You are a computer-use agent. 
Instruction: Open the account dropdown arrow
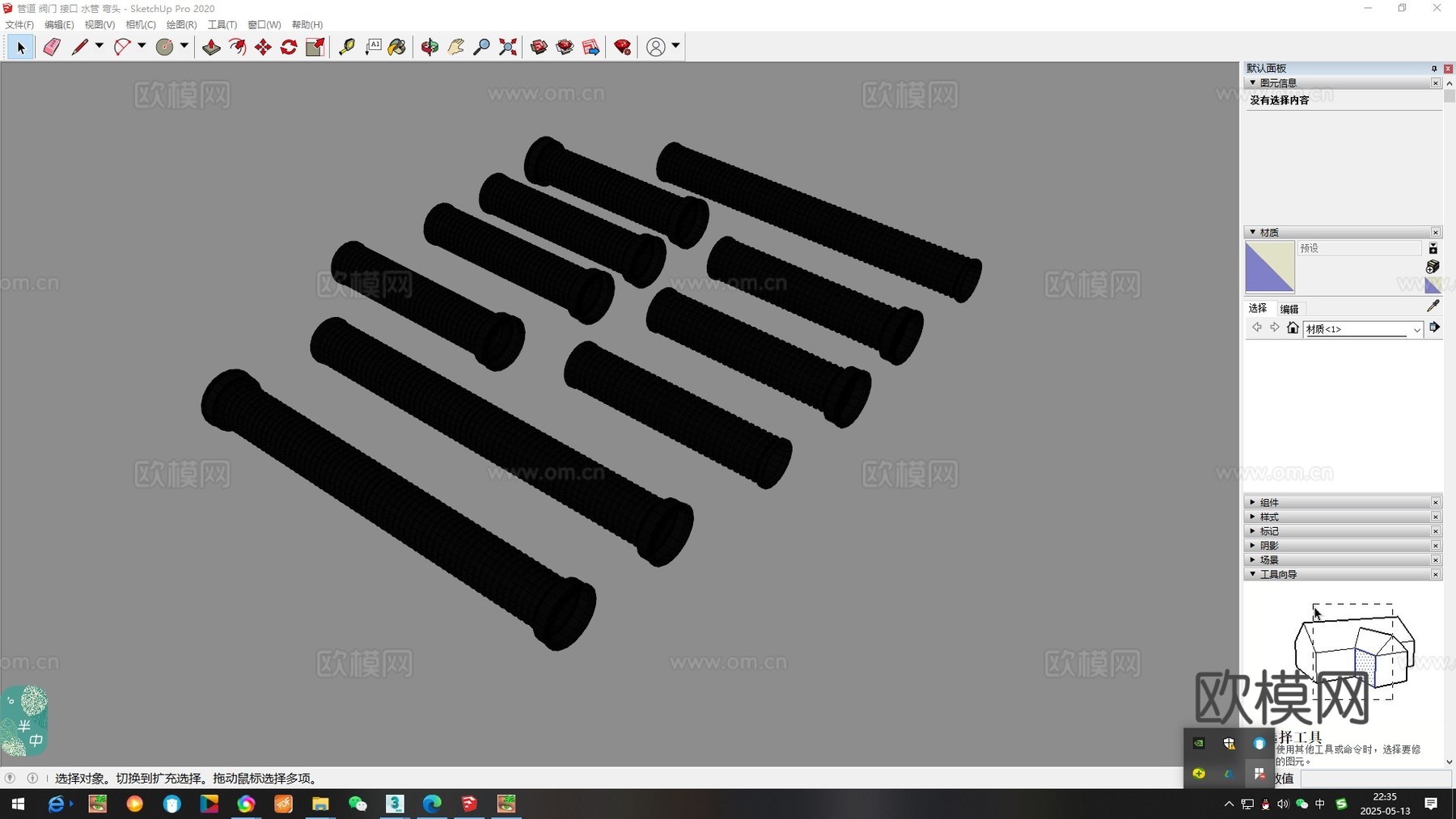(675, 46)
